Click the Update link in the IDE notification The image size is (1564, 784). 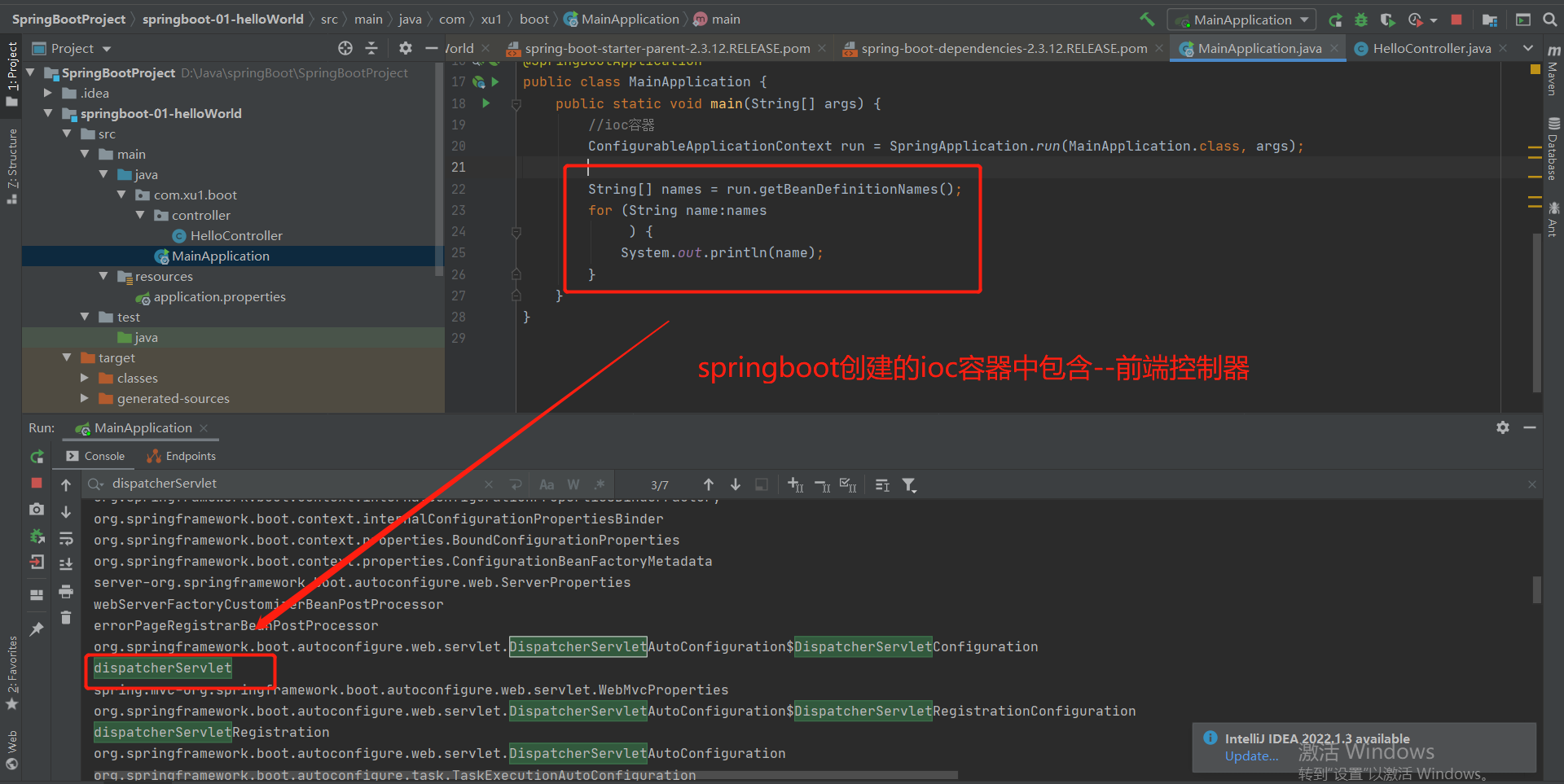point(1251,756)
